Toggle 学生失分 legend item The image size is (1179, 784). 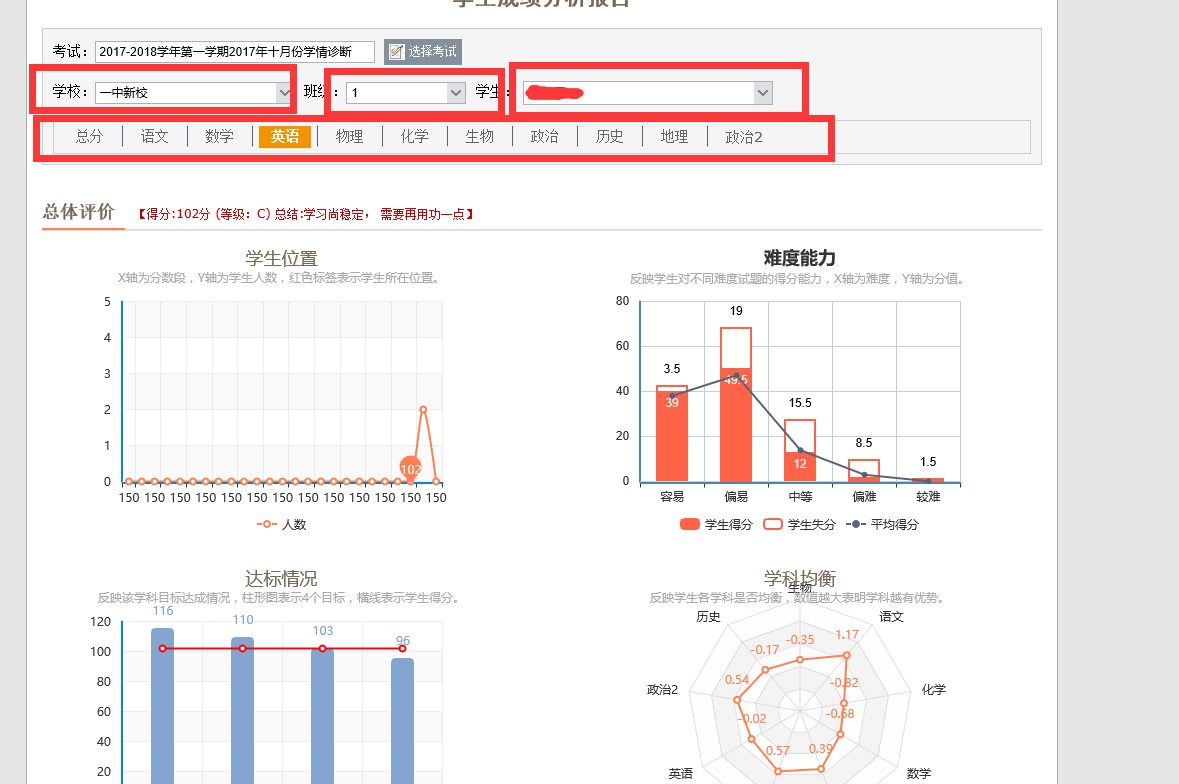(x=799, y=524)
